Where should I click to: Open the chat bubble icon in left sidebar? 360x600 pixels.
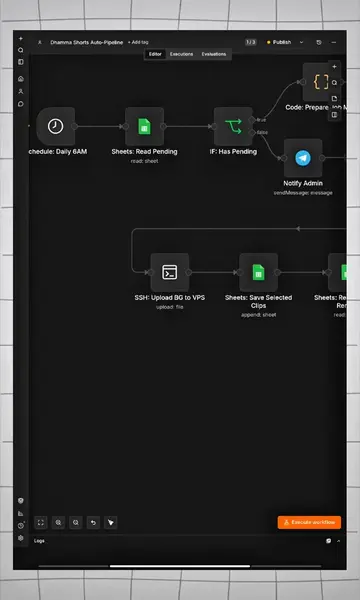coord(21,104)
